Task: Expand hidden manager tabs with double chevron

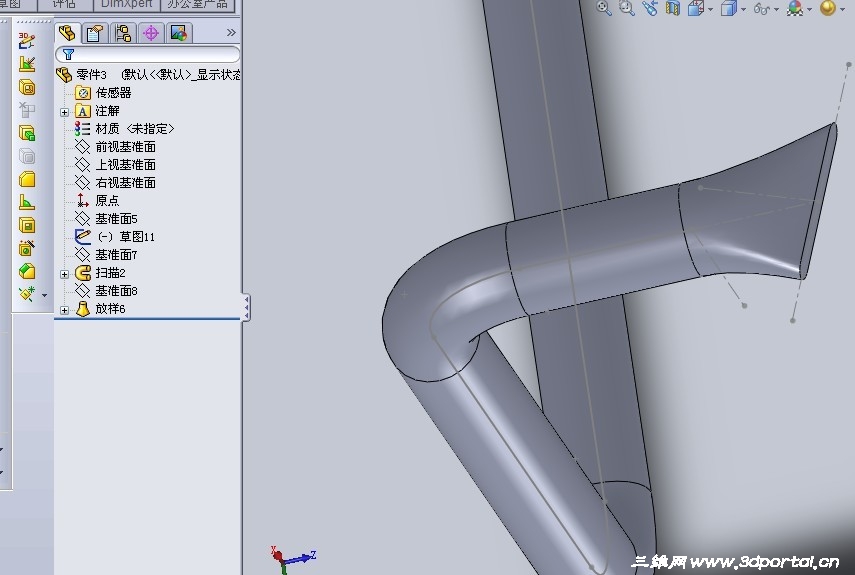Action: (x=231, y=33)
